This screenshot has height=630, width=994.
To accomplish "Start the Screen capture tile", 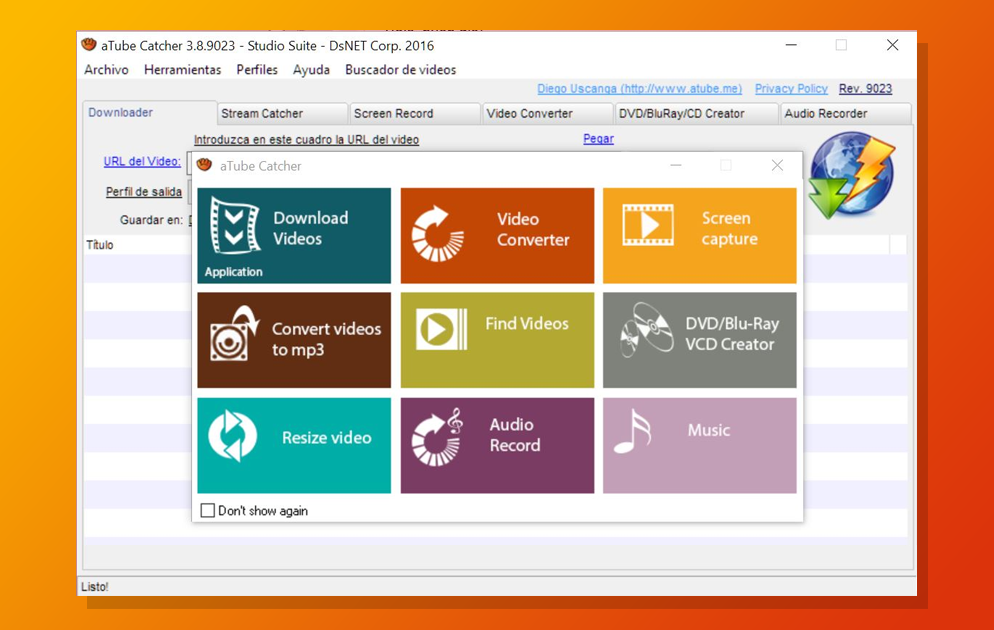I will coord(700,235).
